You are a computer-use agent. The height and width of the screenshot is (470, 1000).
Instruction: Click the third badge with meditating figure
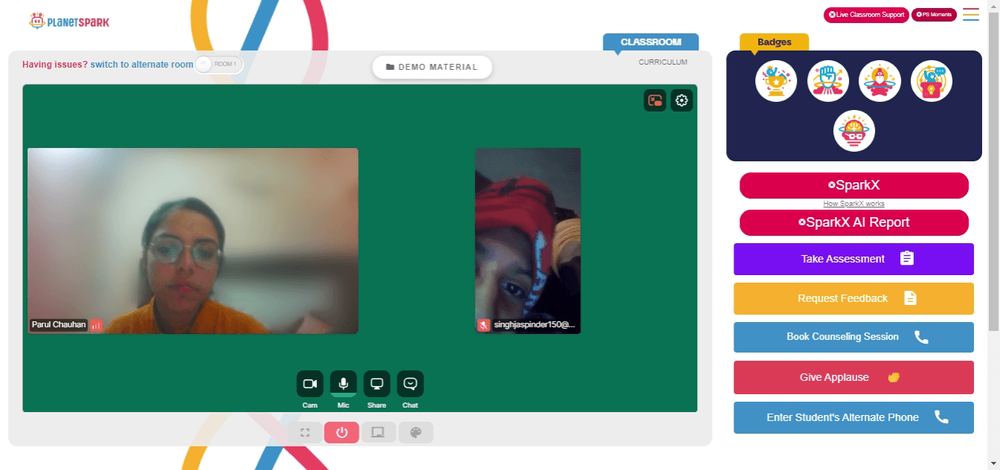click(x=879, y=81)
